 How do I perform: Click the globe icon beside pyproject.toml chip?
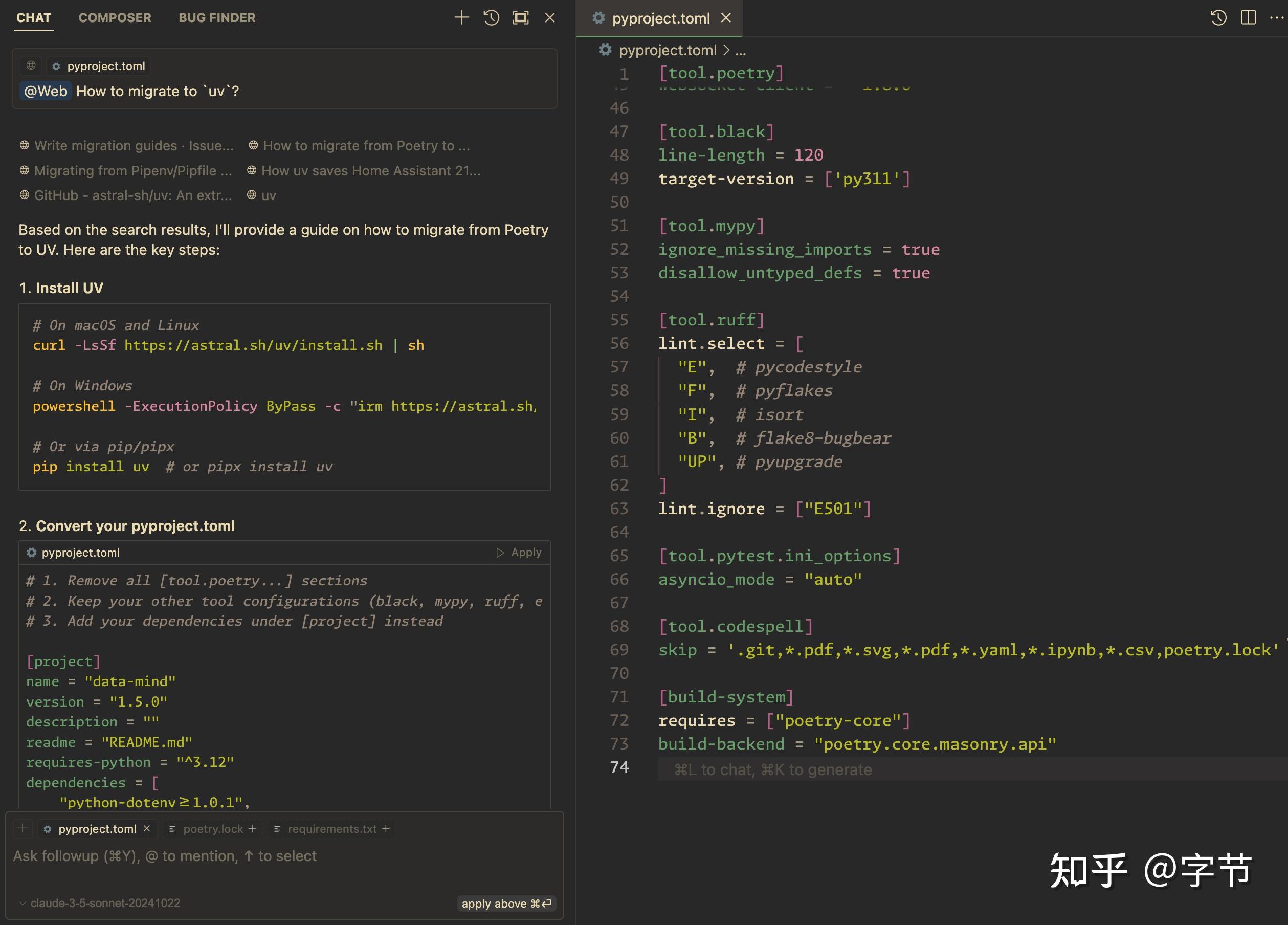point(31,66)
